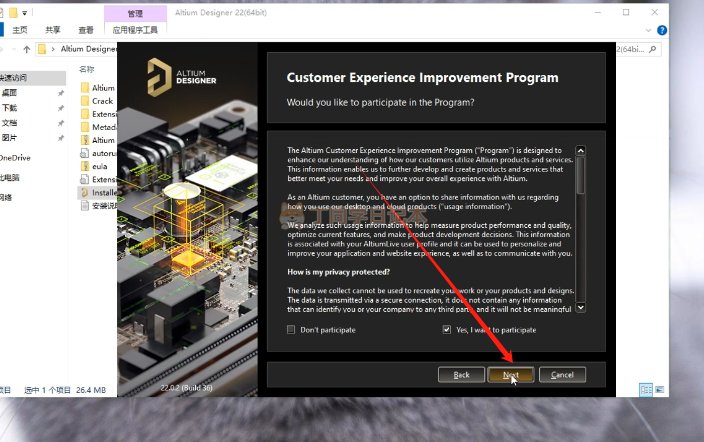Expand the chevron before Altium Designer breadcrumb
704x442 pixels.
coord(53,49)
